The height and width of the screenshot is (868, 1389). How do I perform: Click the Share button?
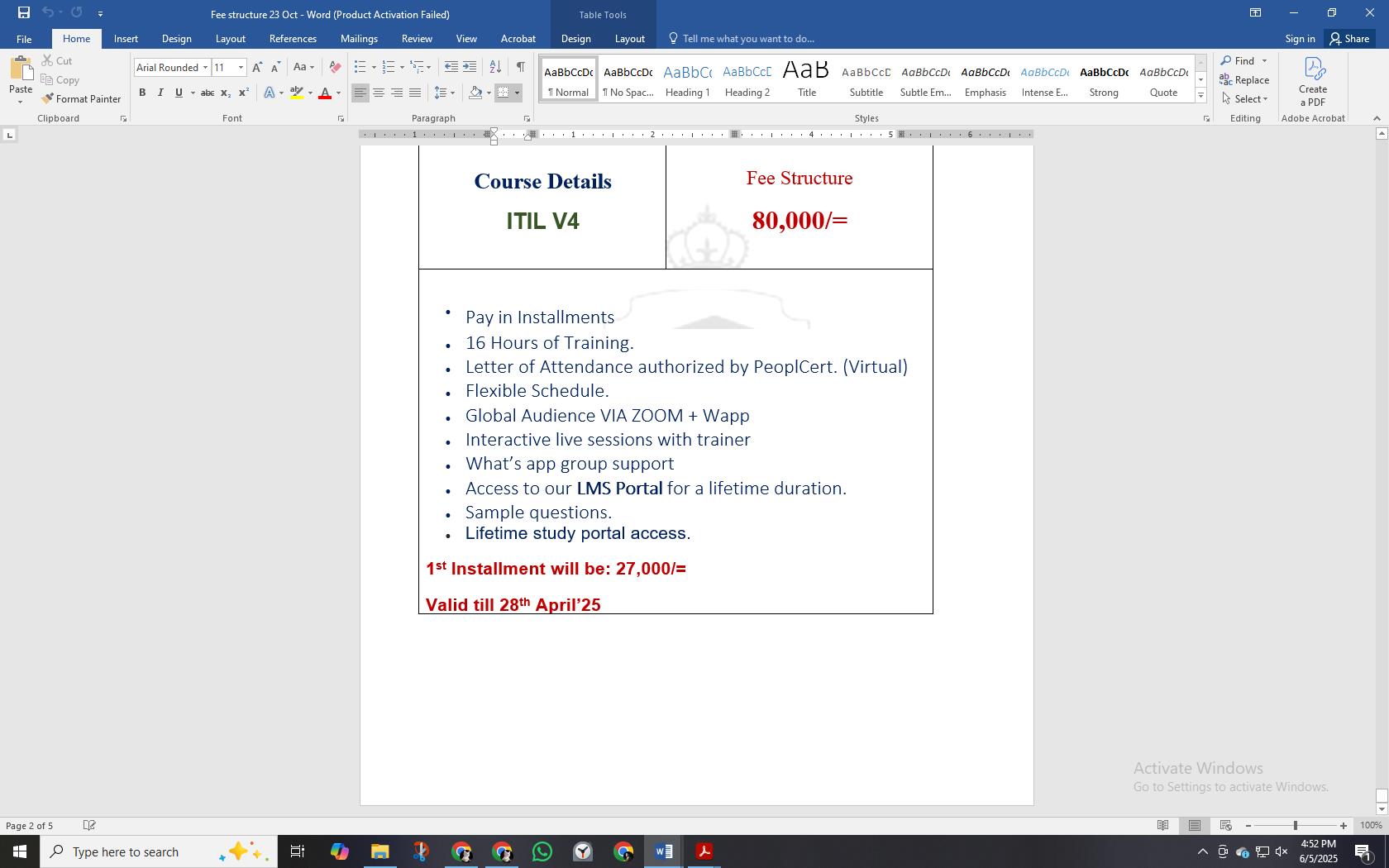click(1349, 39)
